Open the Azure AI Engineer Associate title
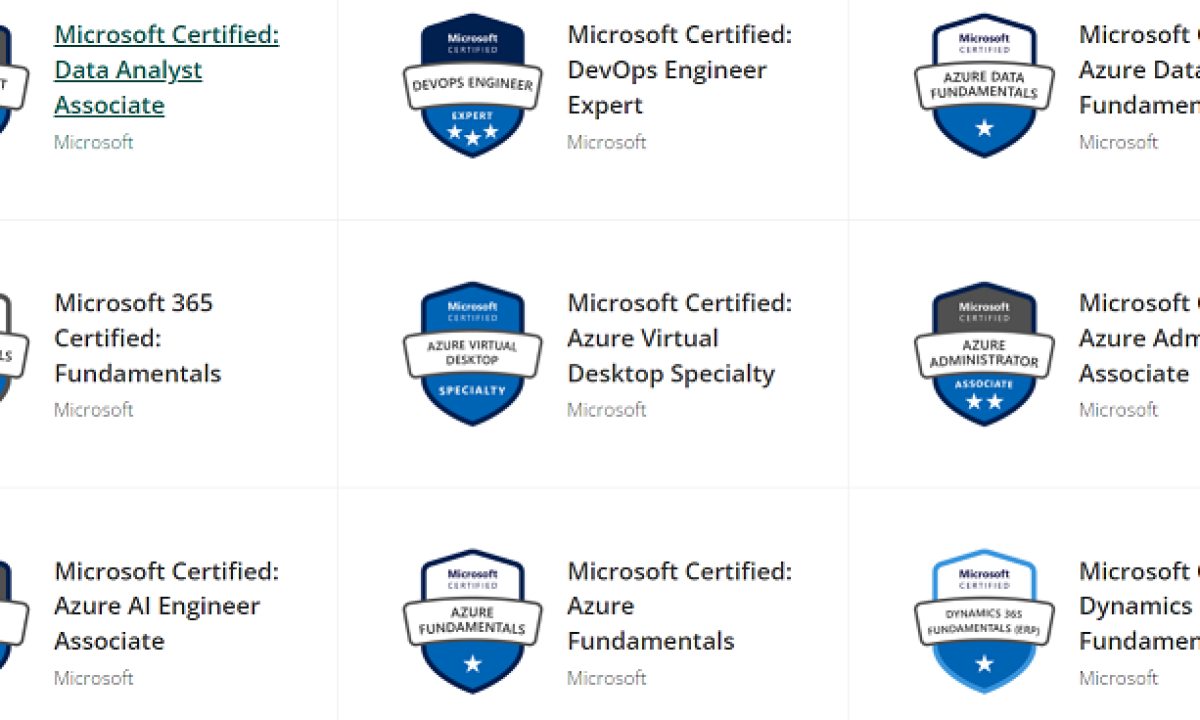 click(166, 606)
